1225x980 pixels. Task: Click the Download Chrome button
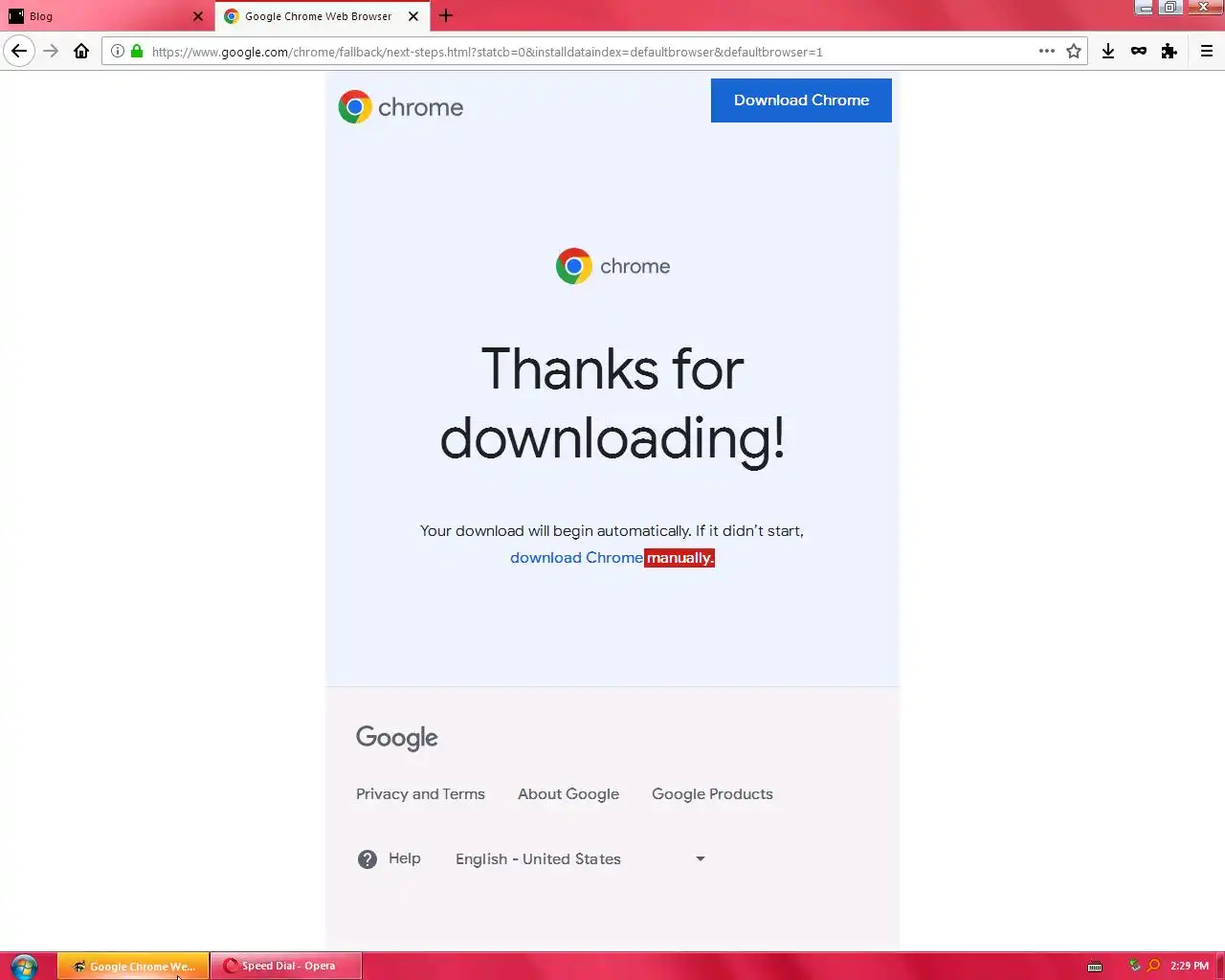click(x=801, y=100)
